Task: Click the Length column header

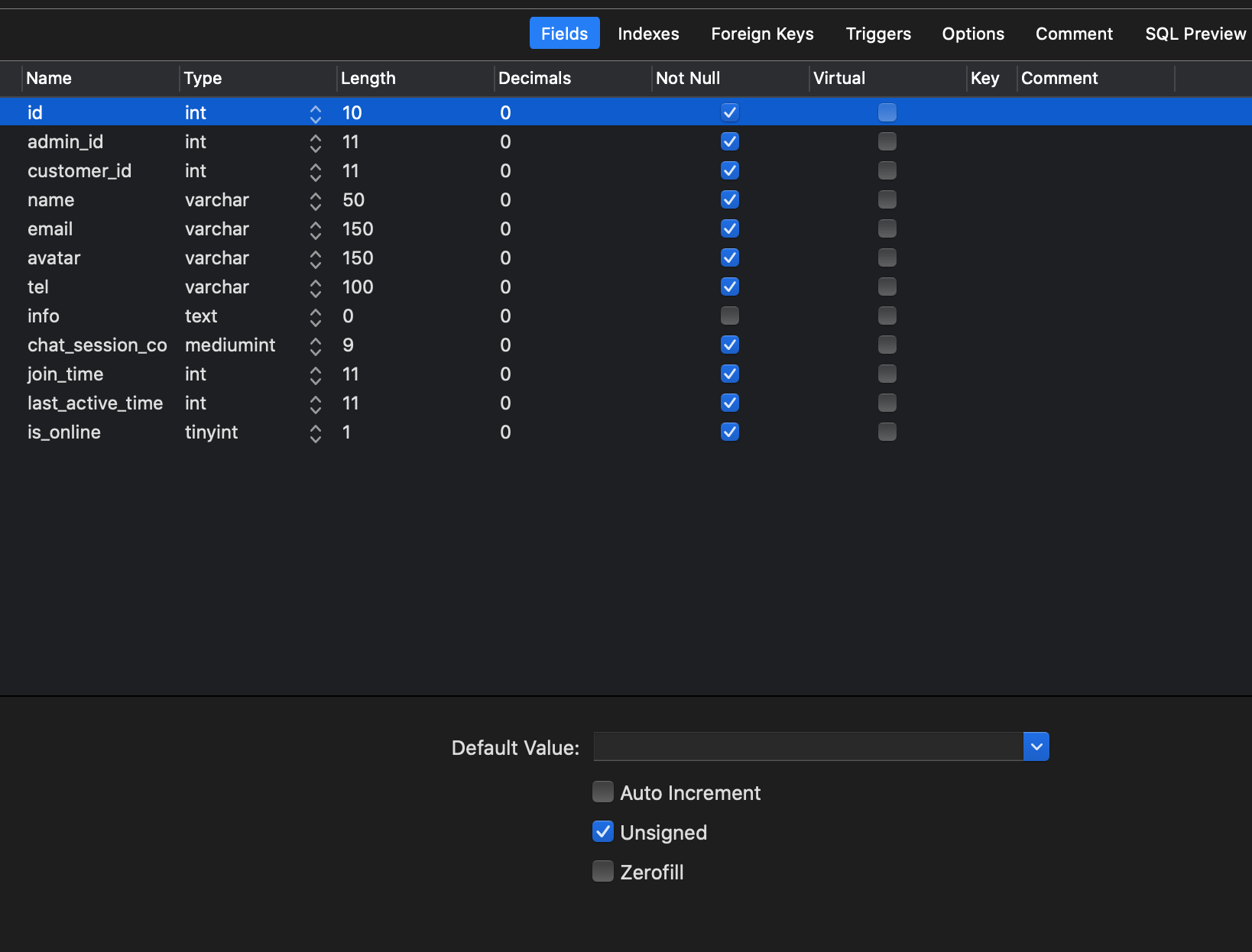Action: click(x=368, y=78)
